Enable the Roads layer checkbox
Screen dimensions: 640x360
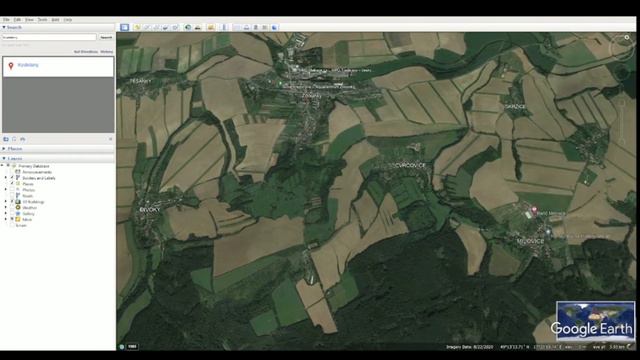click(x=12, y=196)
